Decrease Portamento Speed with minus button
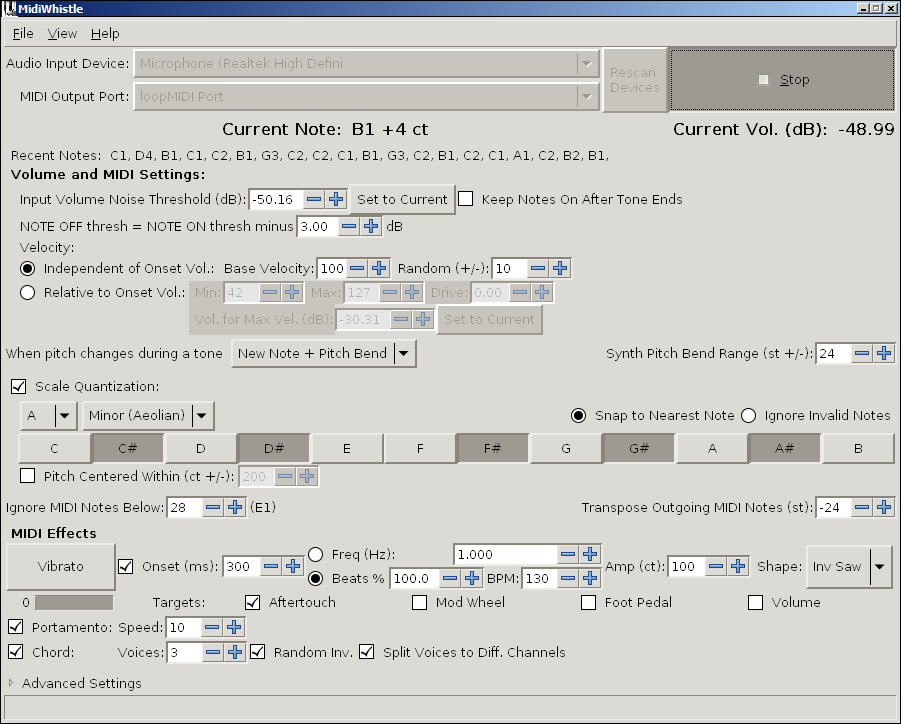This screenshot has width=901, height=724. pyautogui.click(x=211, y=627)
